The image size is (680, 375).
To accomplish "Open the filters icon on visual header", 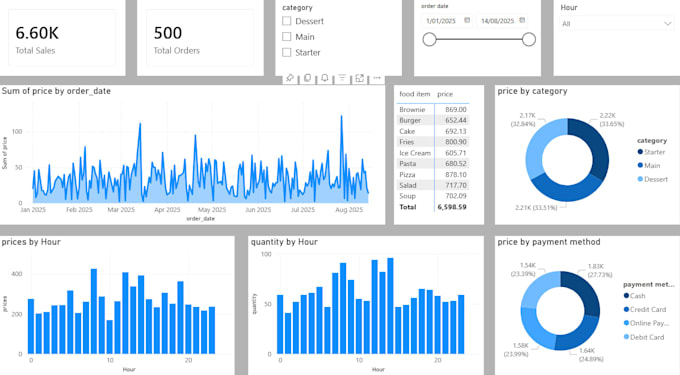I will point(342,78).
